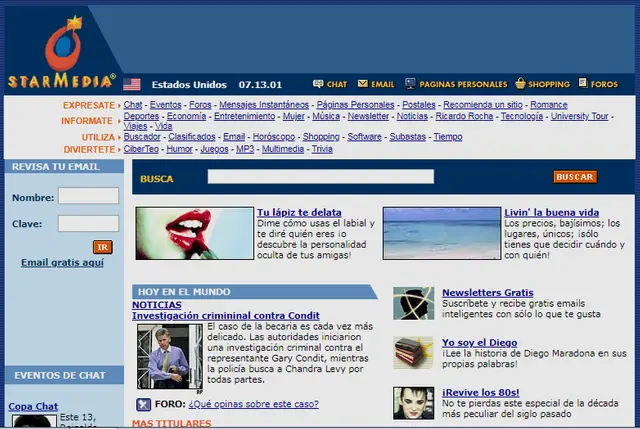Open the Romance link
640x429 pixels.
click(549, 105)
